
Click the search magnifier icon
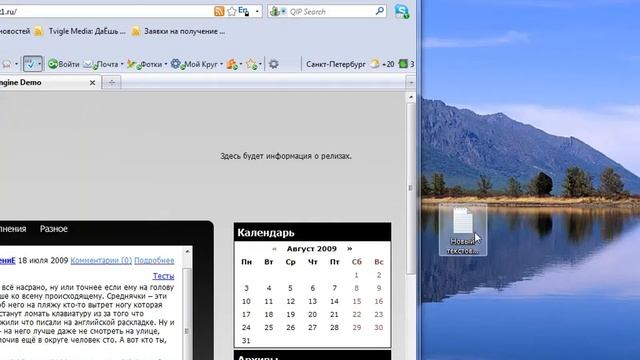click(x=380, y=11)
